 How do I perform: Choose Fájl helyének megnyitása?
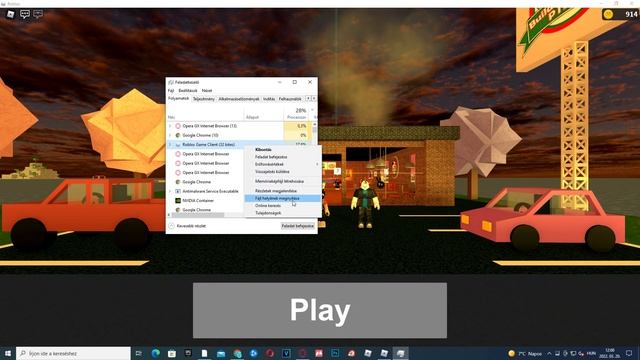[282, 198]
